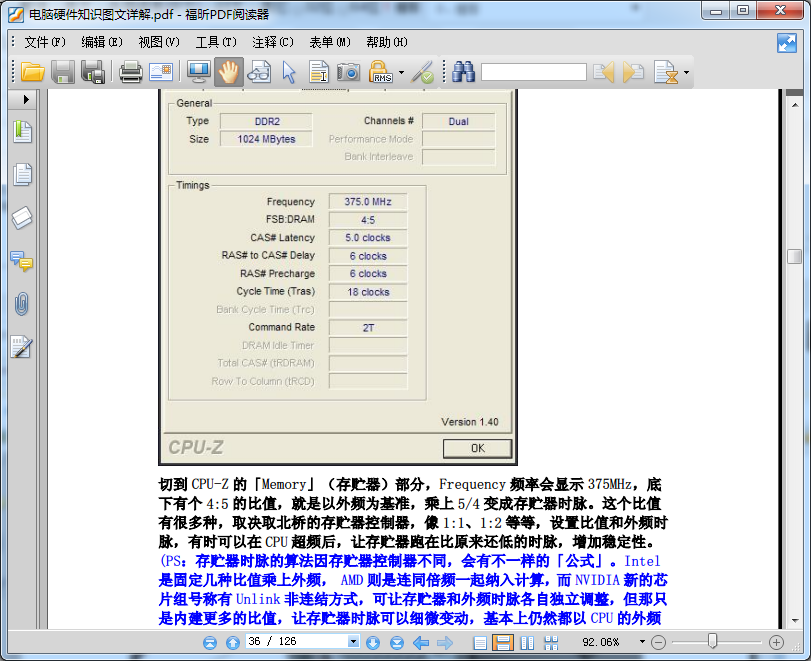The height and width of the screenshot is (661, 811).
Task: Open the 表单(M) menu
Action: [330, 42]
